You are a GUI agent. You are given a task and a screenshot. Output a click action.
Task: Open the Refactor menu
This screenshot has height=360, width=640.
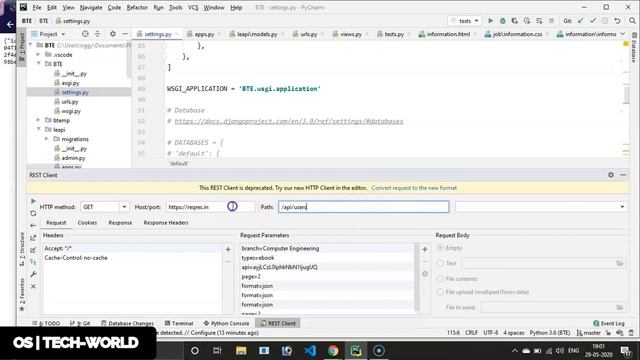pyautogui.click(x=137, y=7)
